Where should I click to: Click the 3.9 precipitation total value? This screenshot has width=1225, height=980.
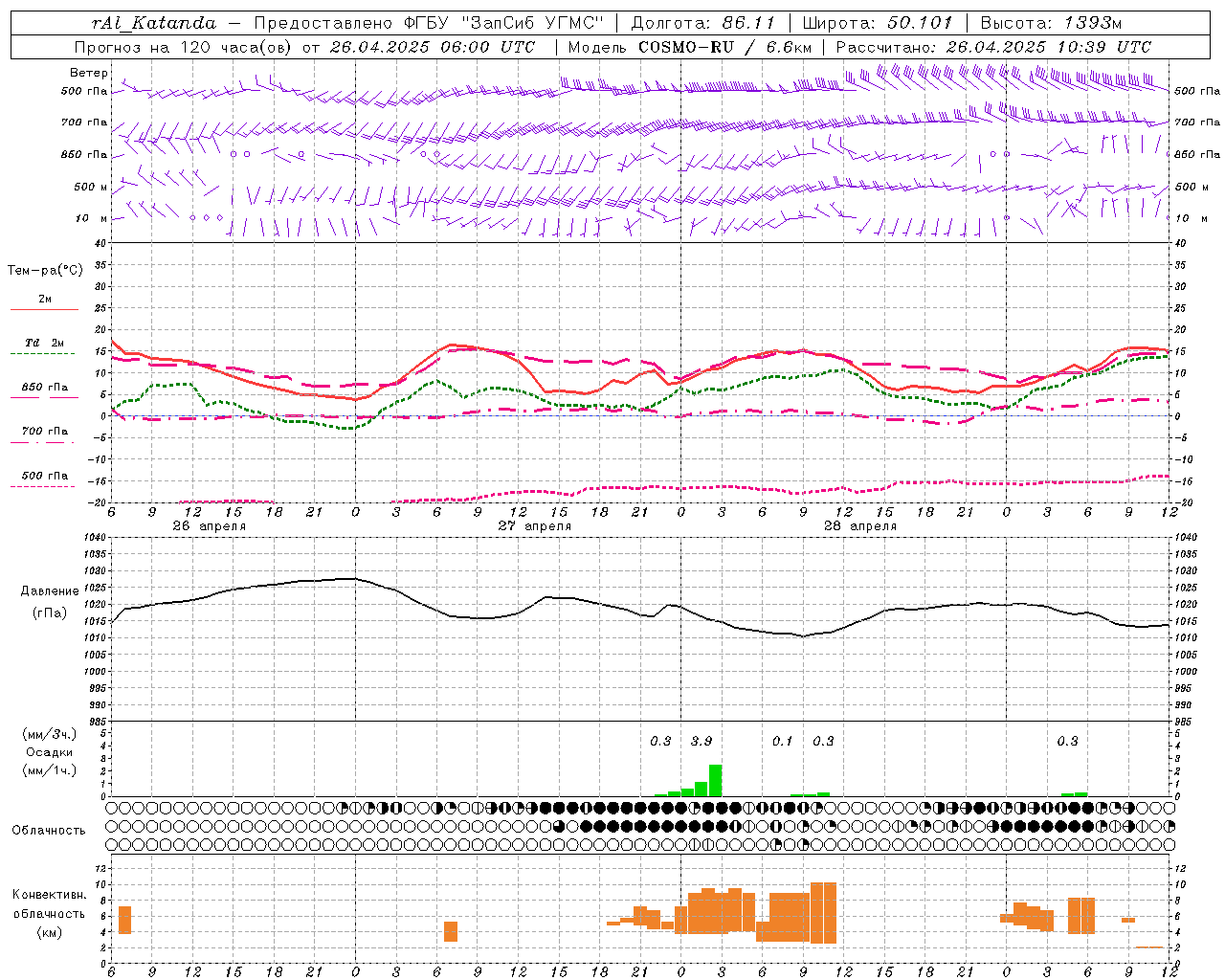pyautogui.click(x=702, y=741)
